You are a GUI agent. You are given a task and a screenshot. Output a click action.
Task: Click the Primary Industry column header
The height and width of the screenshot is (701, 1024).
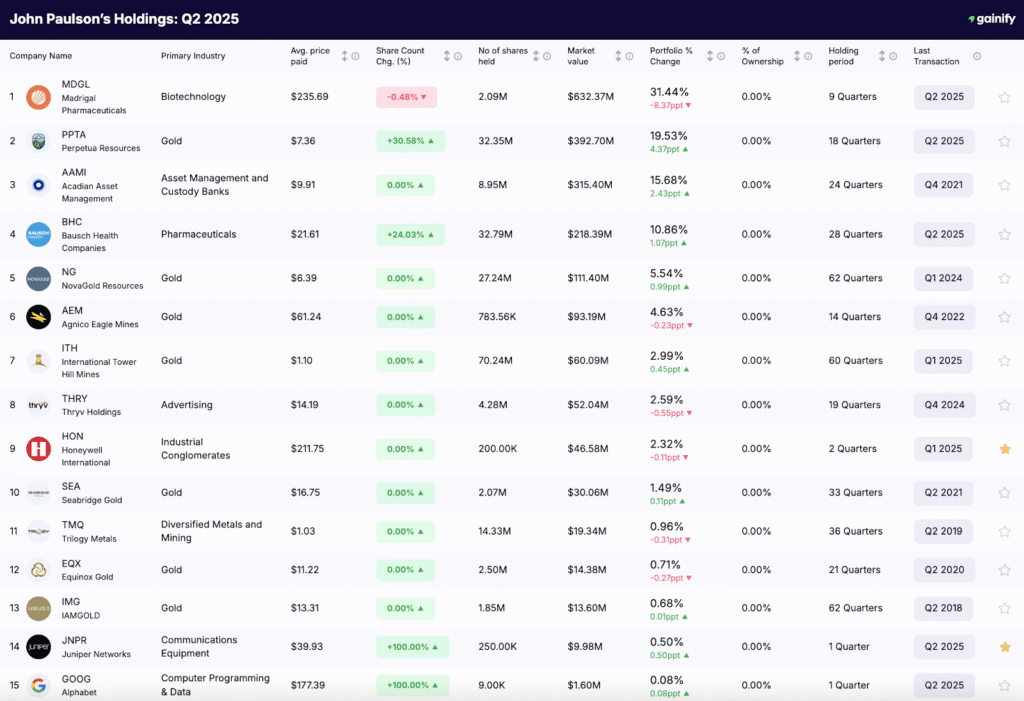(193, 56)
